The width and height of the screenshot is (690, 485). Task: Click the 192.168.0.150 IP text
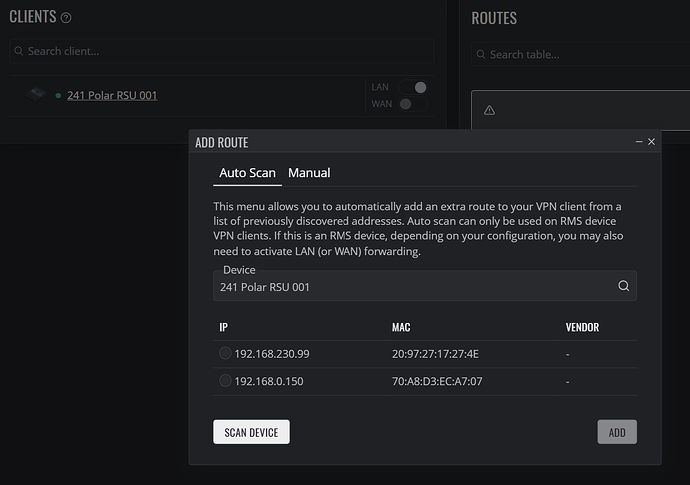pos(268,381)
